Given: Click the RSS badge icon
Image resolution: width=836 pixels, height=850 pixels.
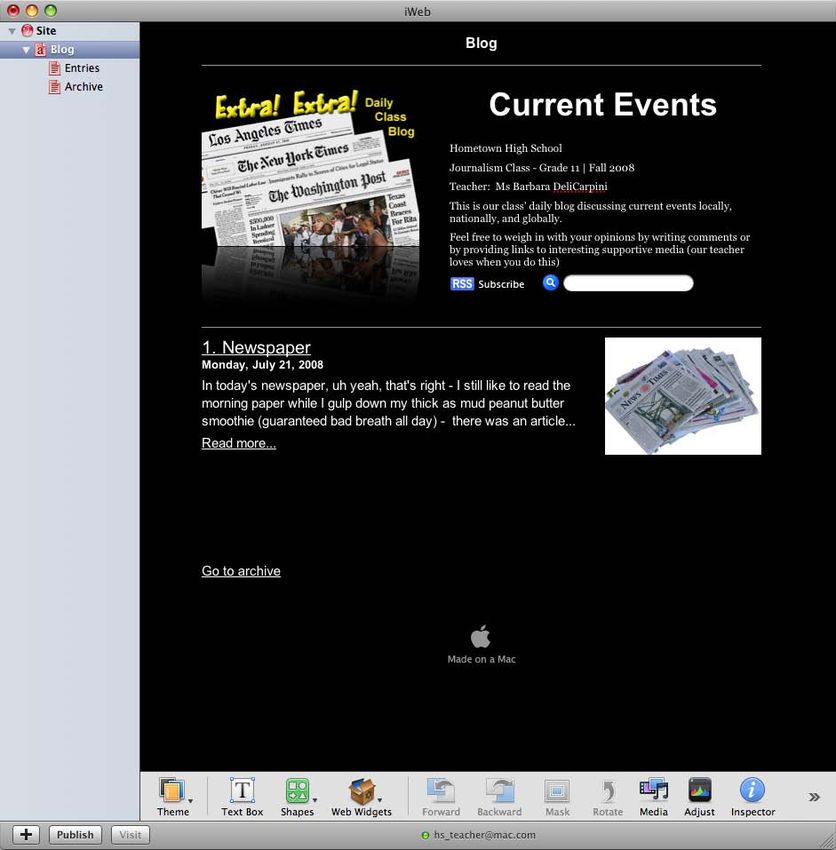Looking at the screenshot, I should (x=462, y=284).
